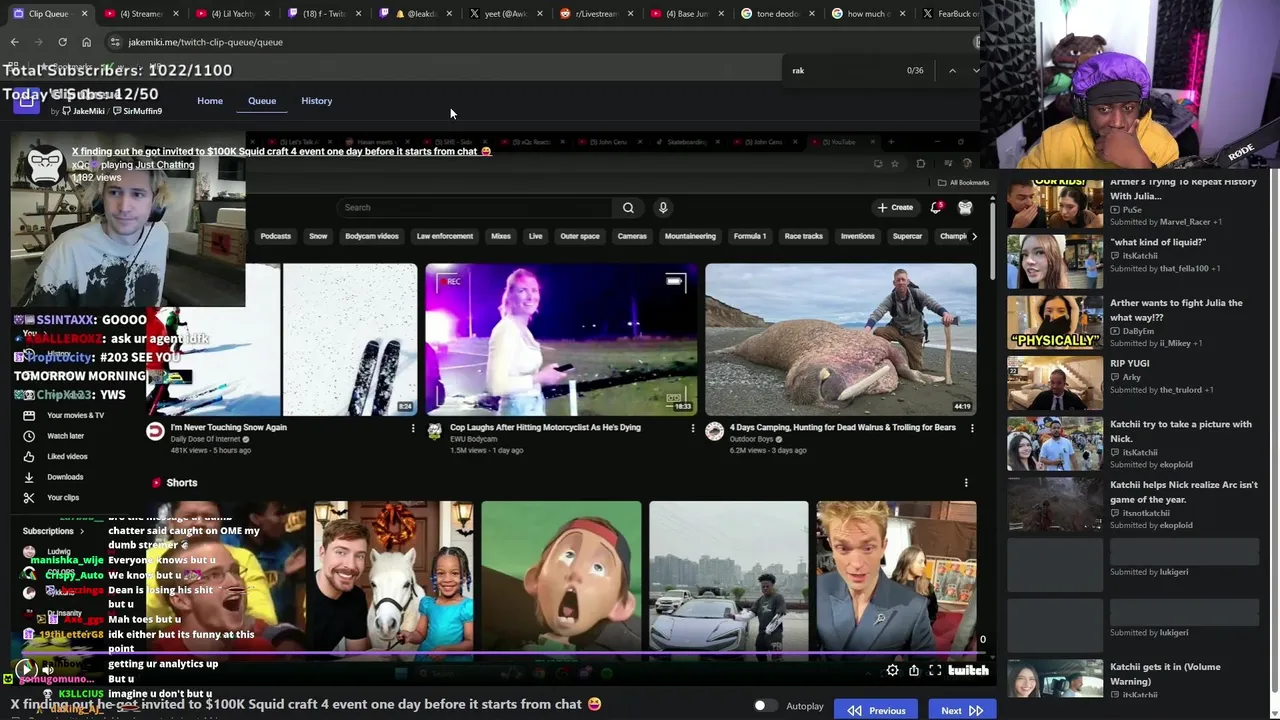Skip to the Next clip
Screen dimensions: 1280x720
[x=962, y=710]
